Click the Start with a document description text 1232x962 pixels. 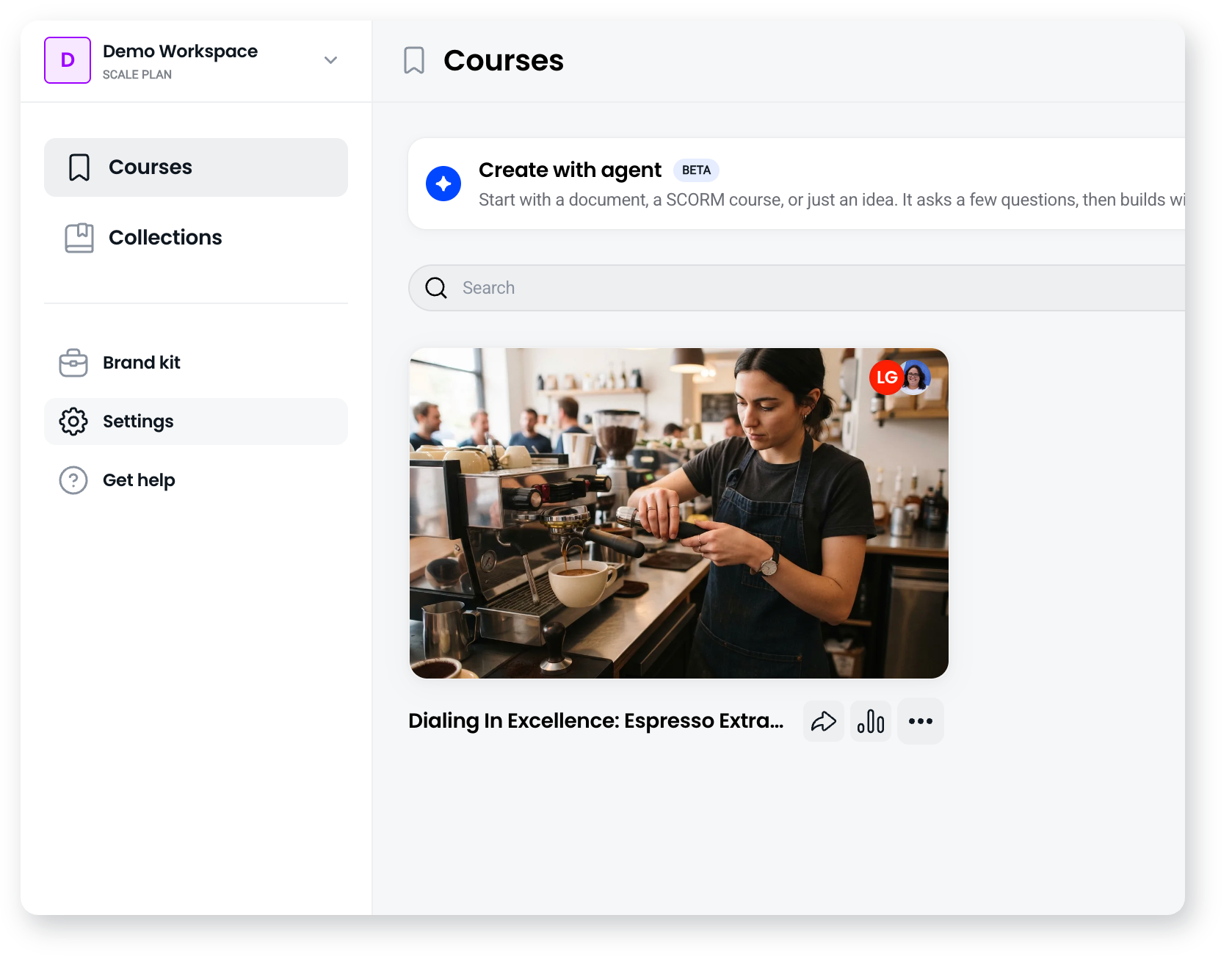point(832,200)
